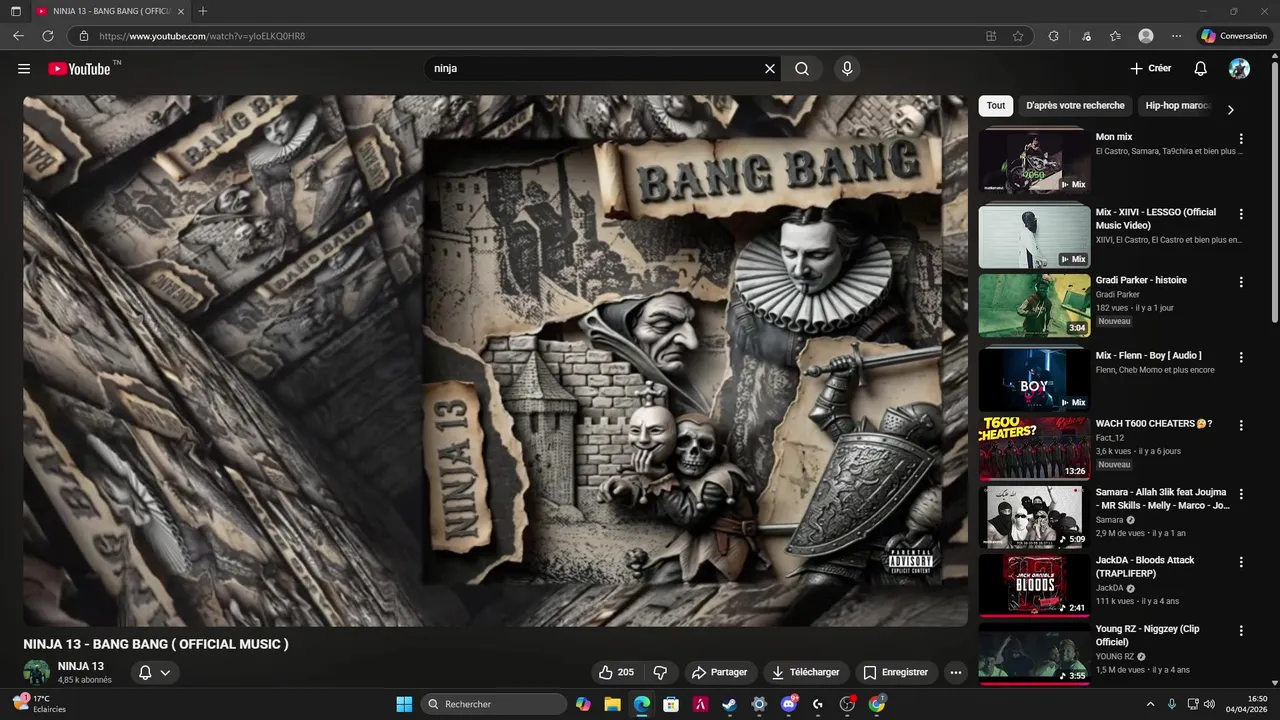The width and height of the screenshot is (1280, 720).
Task: Open the notifications bell in the header
Action: tap(1201, 69)
